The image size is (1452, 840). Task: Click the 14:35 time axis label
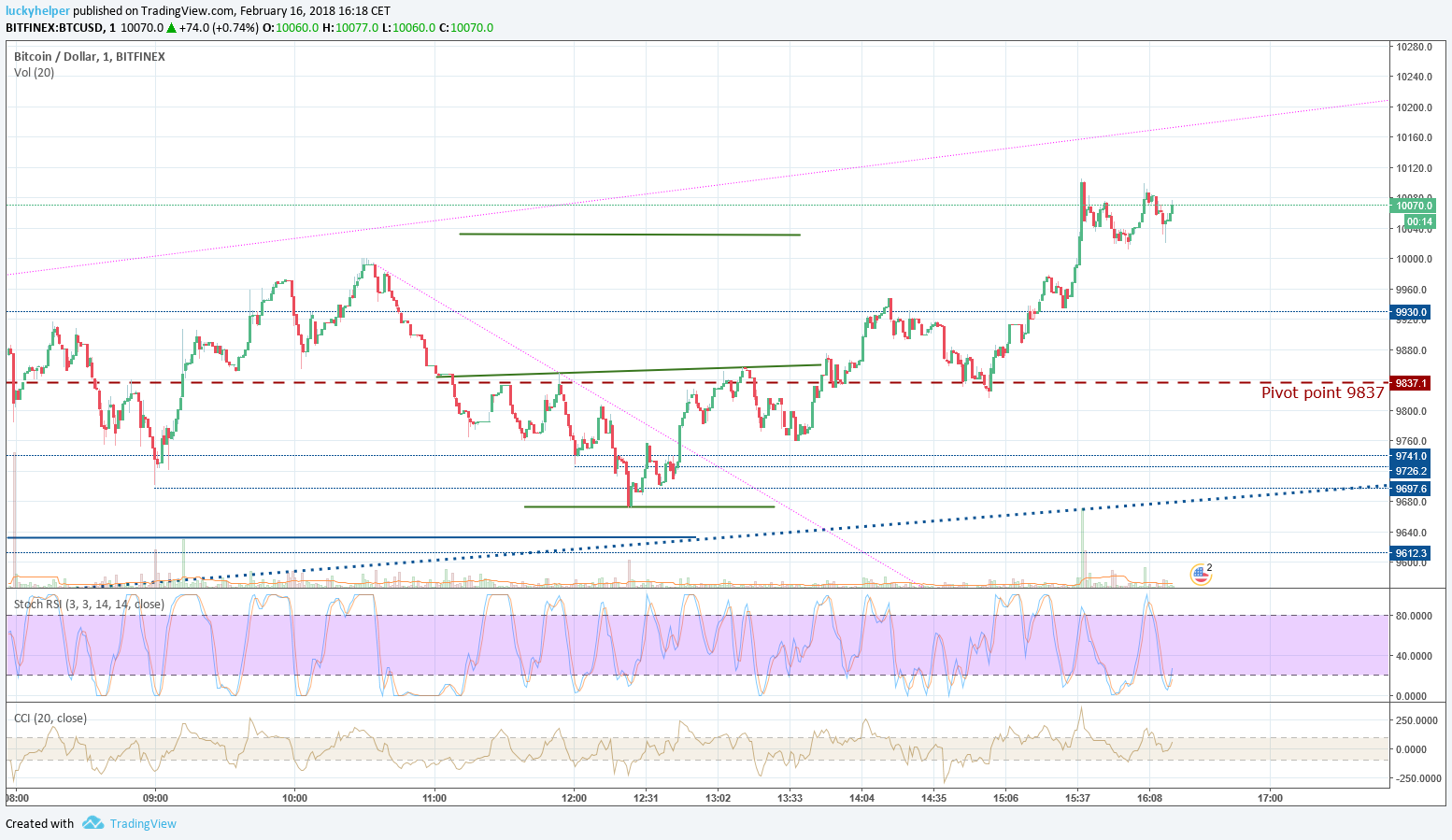point(933,798)
